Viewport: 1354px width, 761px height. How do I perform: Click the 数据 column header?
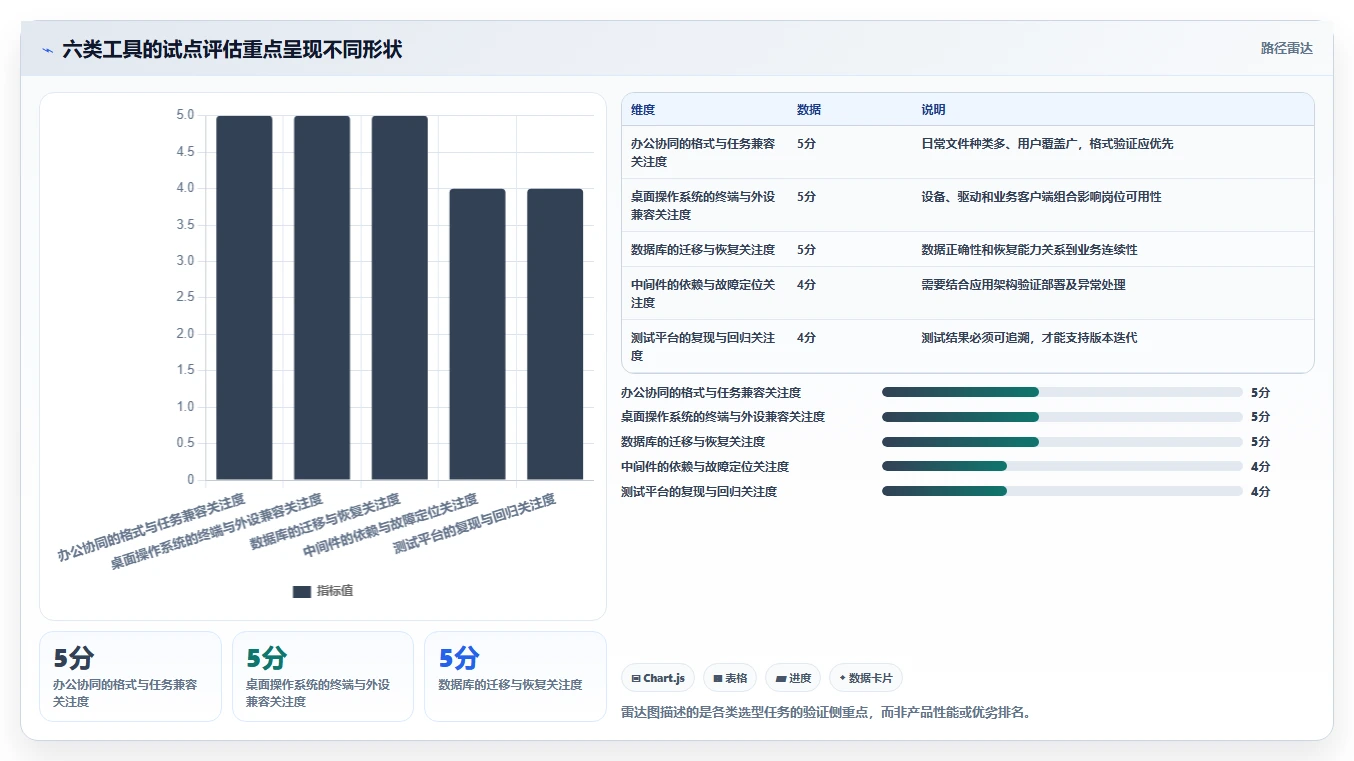pyautogui.click(x=809, y=110)
